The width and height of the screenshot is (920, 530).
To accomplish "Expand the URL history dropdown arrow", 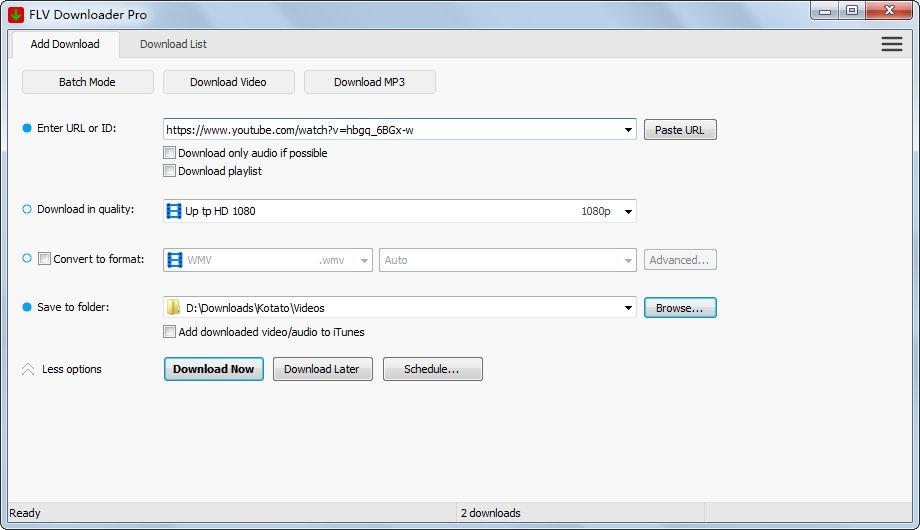I will pos(628,130).
